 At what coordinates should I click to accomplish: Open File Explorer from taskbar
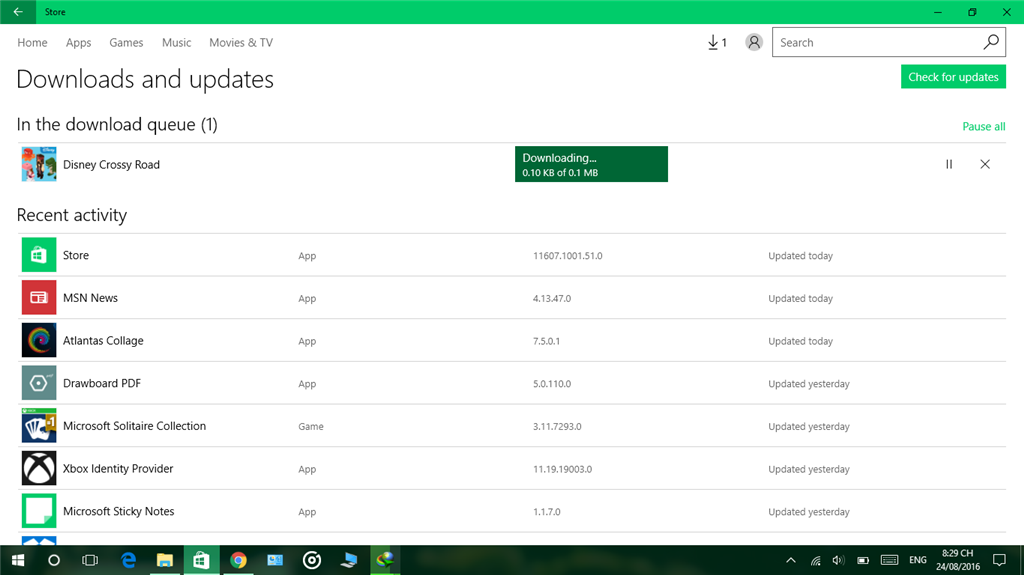click(165, 560)
